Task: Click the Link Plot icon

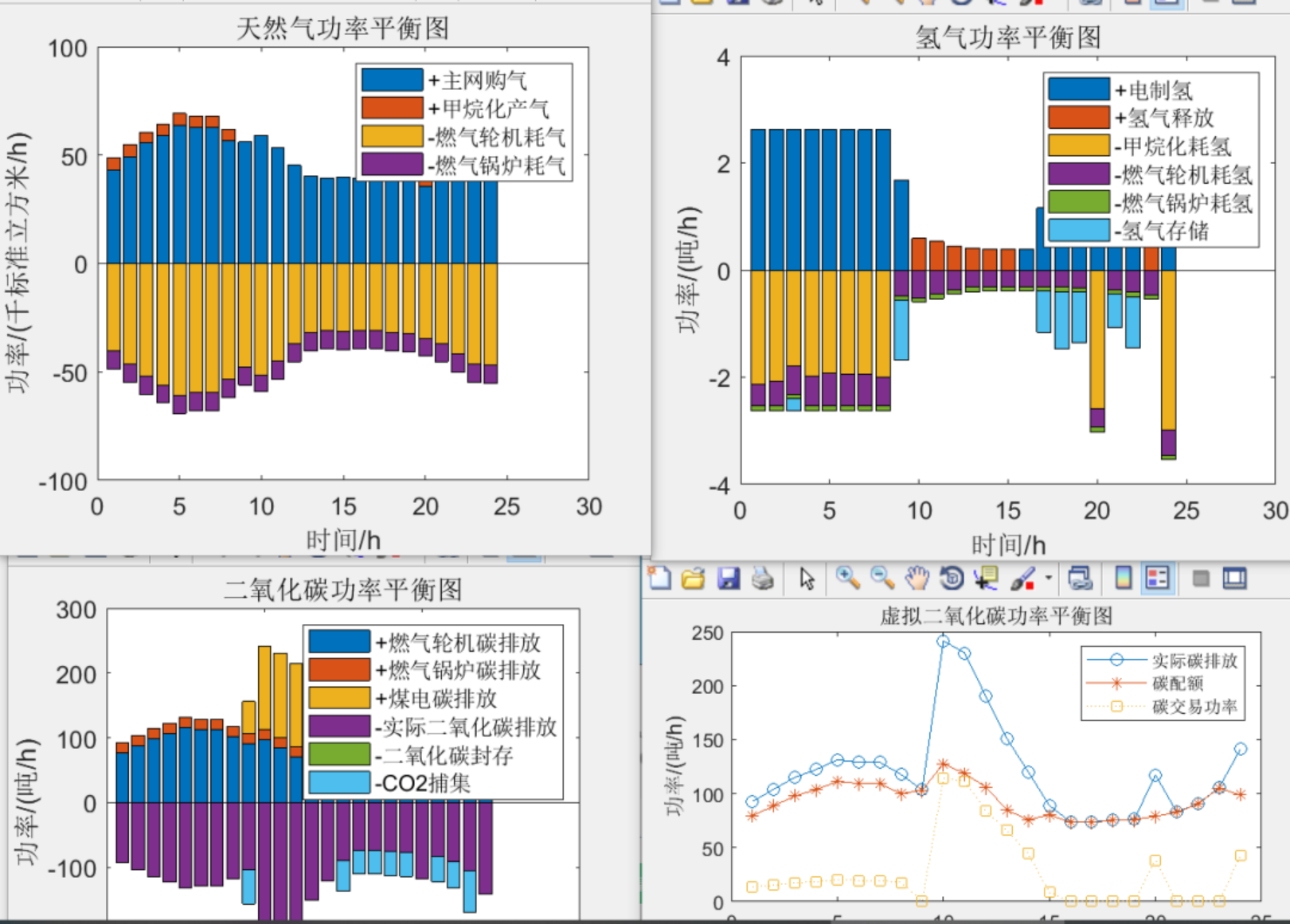Action: (1080, 578)
